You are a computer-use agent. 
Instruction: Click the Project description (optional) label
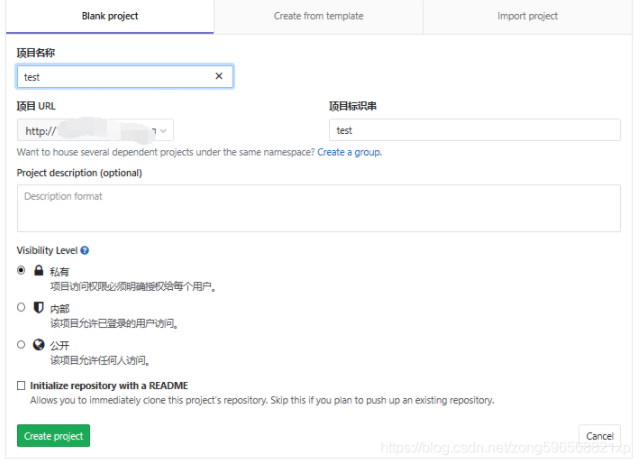[79, 173]
